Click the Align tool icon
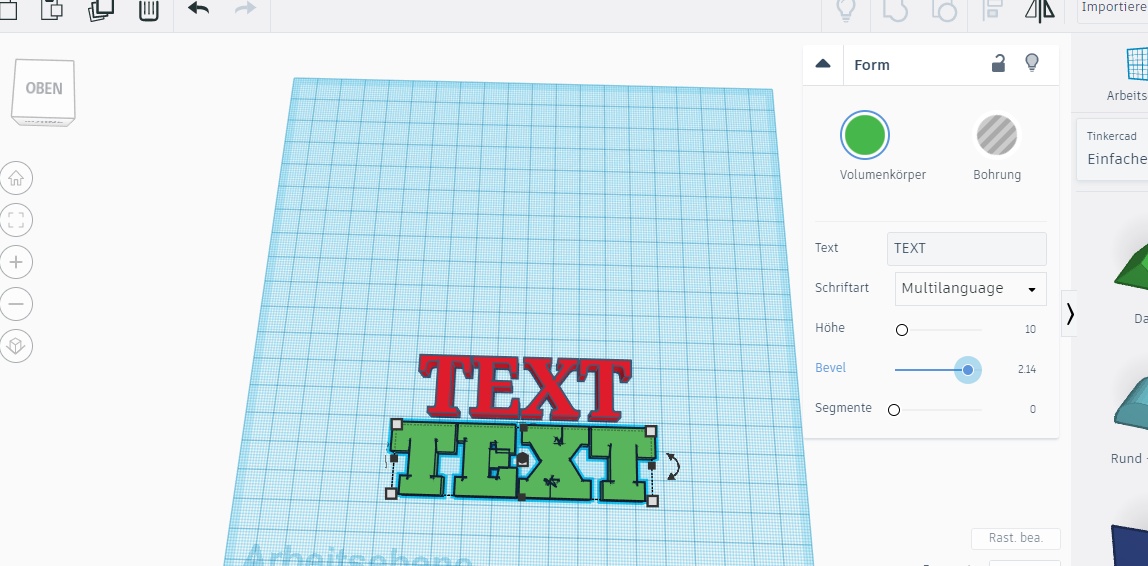 point(994,10)
